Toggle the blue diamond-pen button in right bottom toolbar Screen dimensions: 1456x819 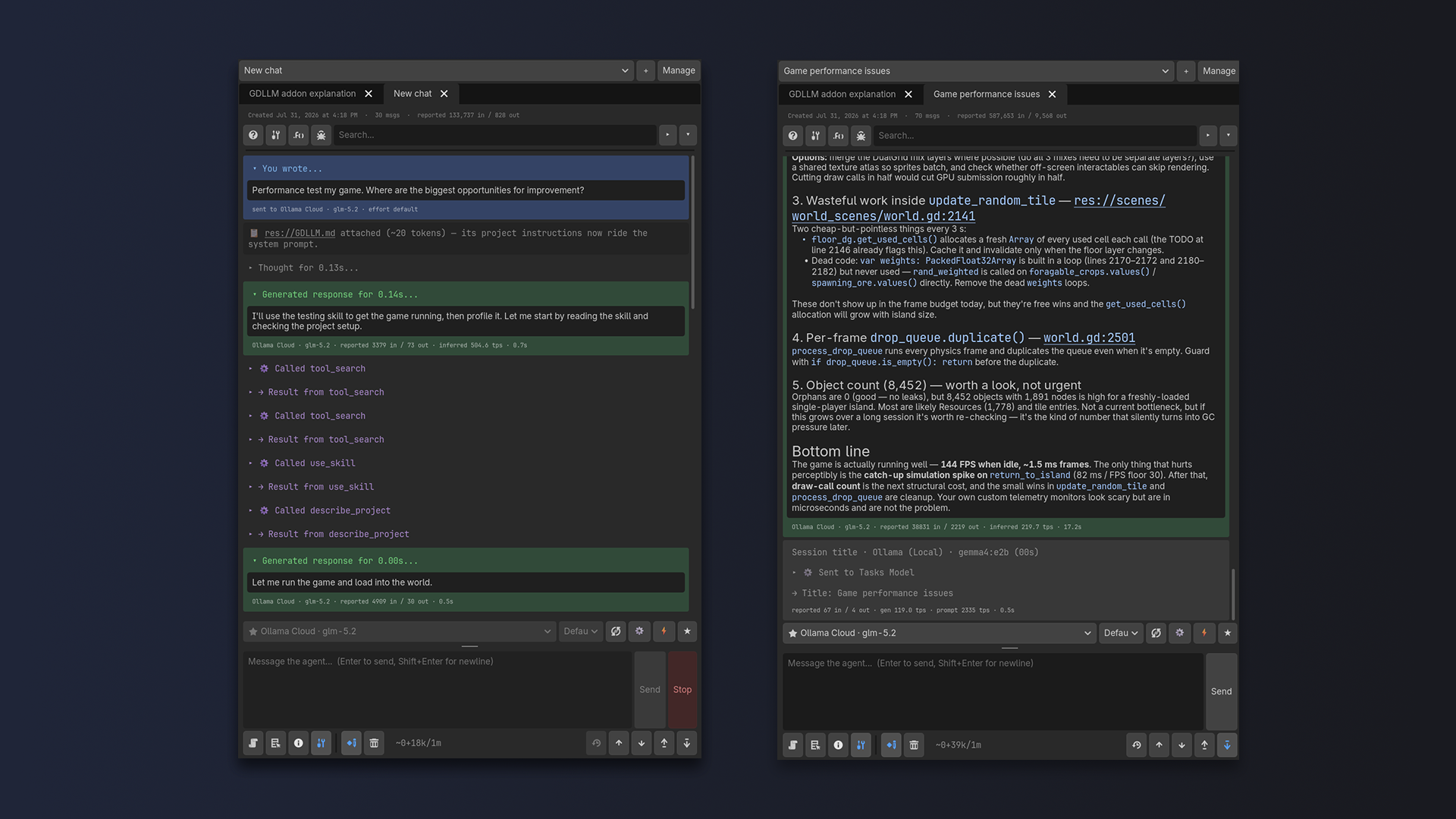click(891, 745)
